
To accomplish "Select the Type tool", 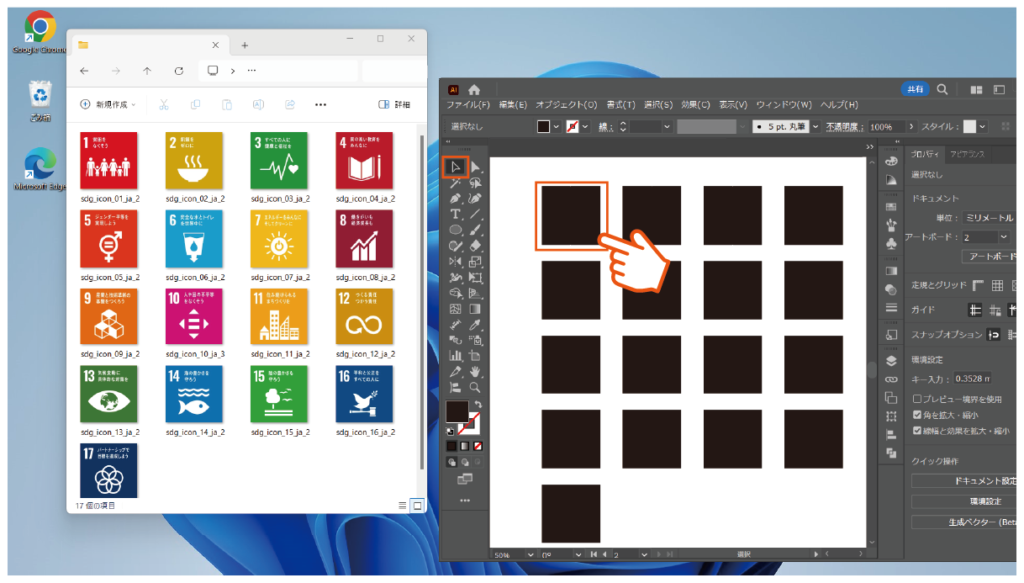I will [x=455, y=214].
